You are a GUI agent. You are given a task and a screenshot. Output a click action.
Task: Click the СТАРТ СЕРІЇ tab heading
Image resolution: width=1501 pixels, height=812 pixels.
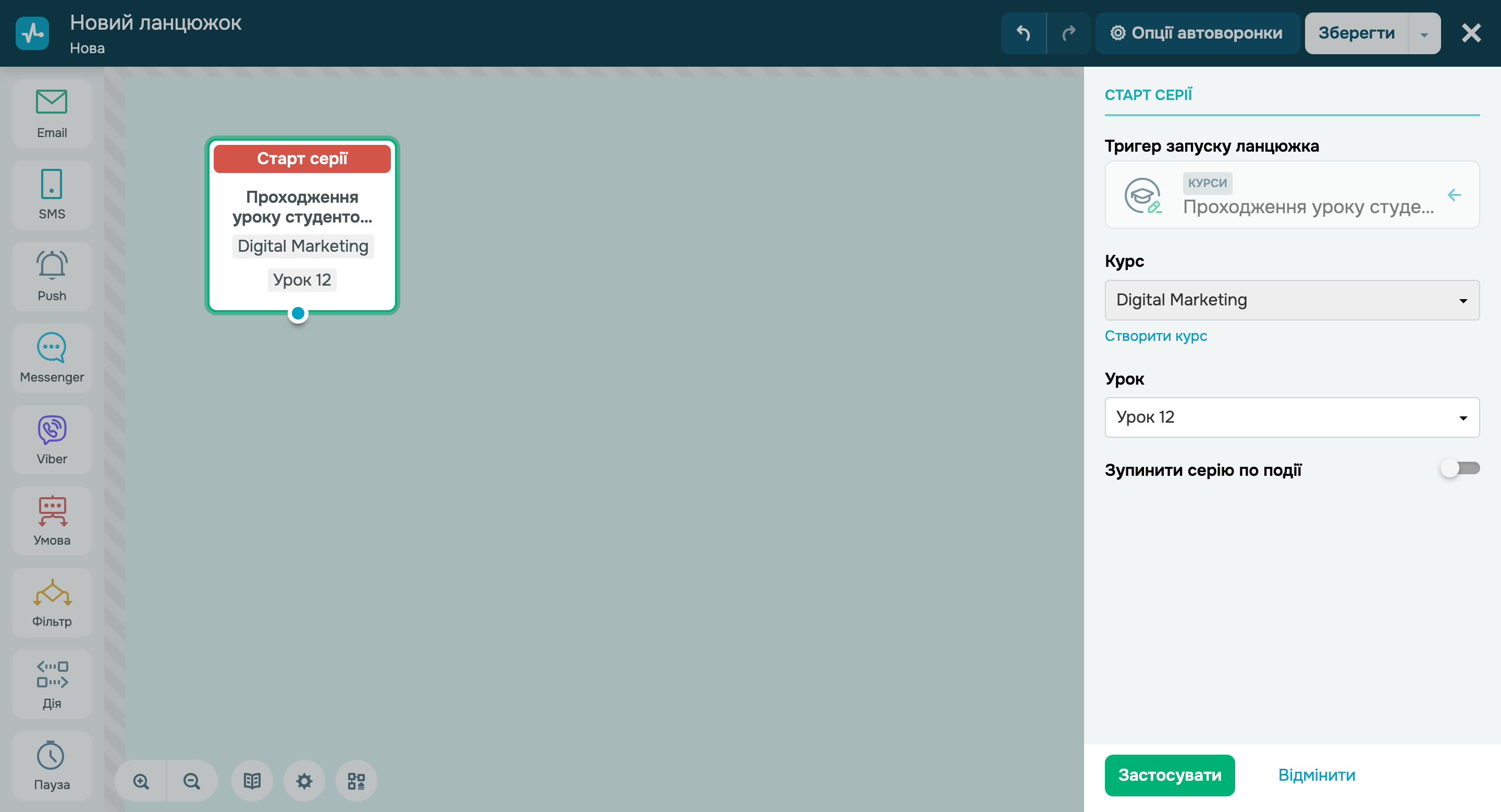click(1148, 95)
